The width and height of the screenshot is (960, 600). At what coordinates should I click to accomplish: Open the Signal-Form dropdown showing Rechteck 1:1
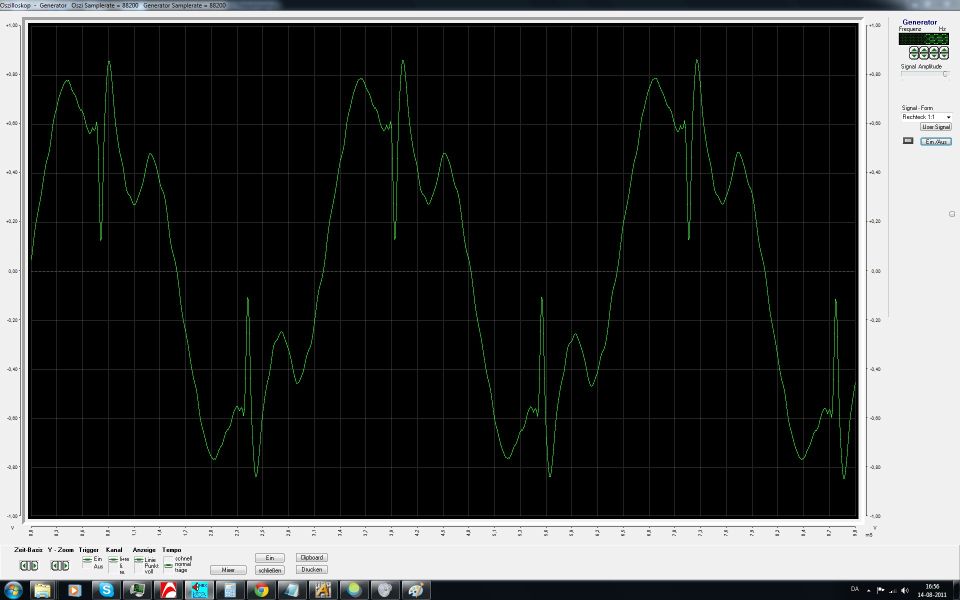[926, 117]
